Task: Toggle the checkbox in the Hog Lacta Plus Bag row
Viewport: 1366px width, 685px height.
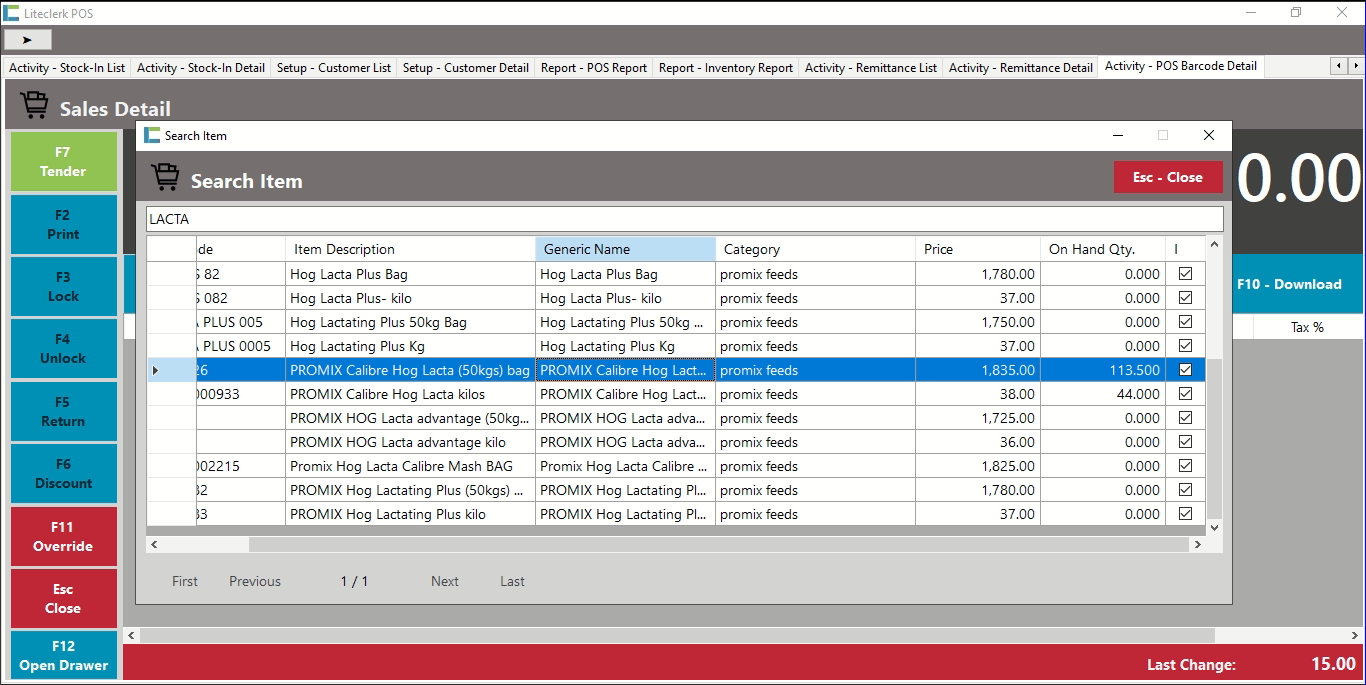Action: click(1185, 273)
